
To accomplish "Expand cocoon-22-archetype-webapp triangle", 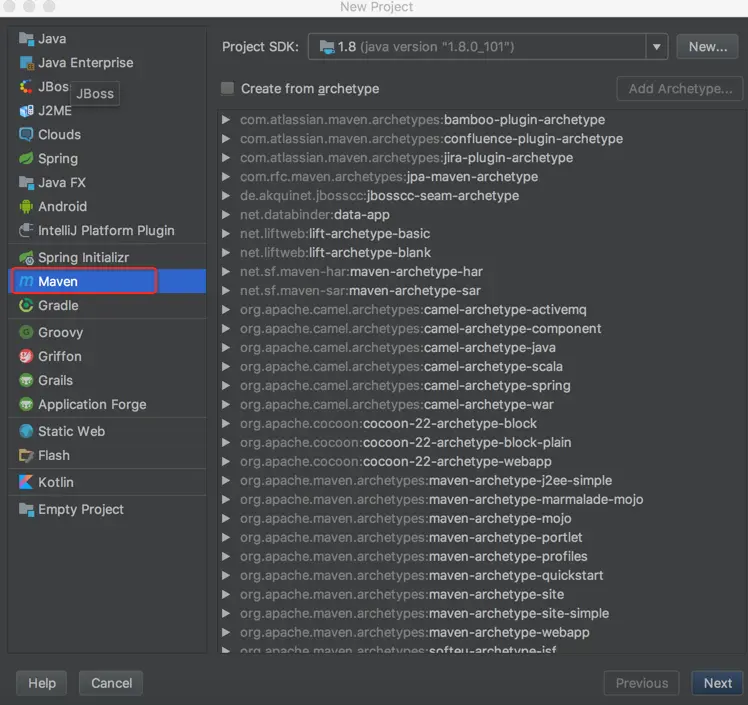I will tap(226, 462).
